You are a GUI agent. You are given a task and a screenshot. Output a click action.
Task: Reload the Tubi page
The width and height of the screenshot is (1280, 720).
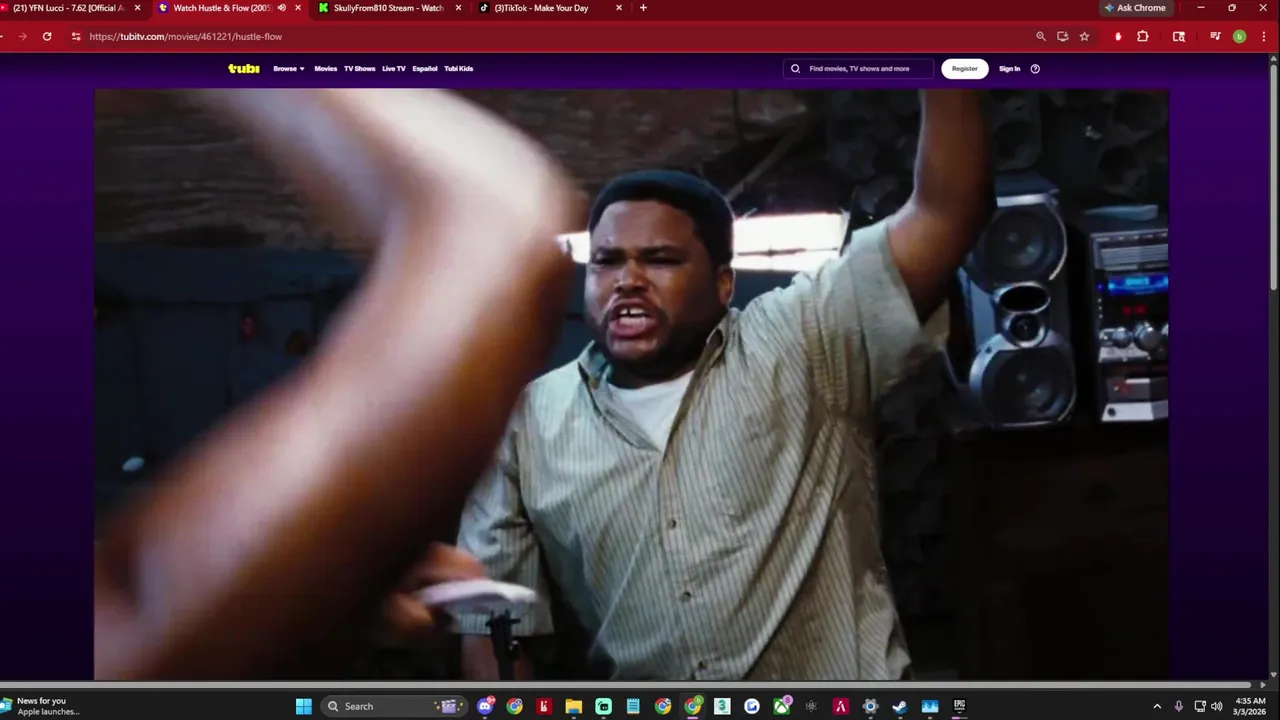click(47, 36)
